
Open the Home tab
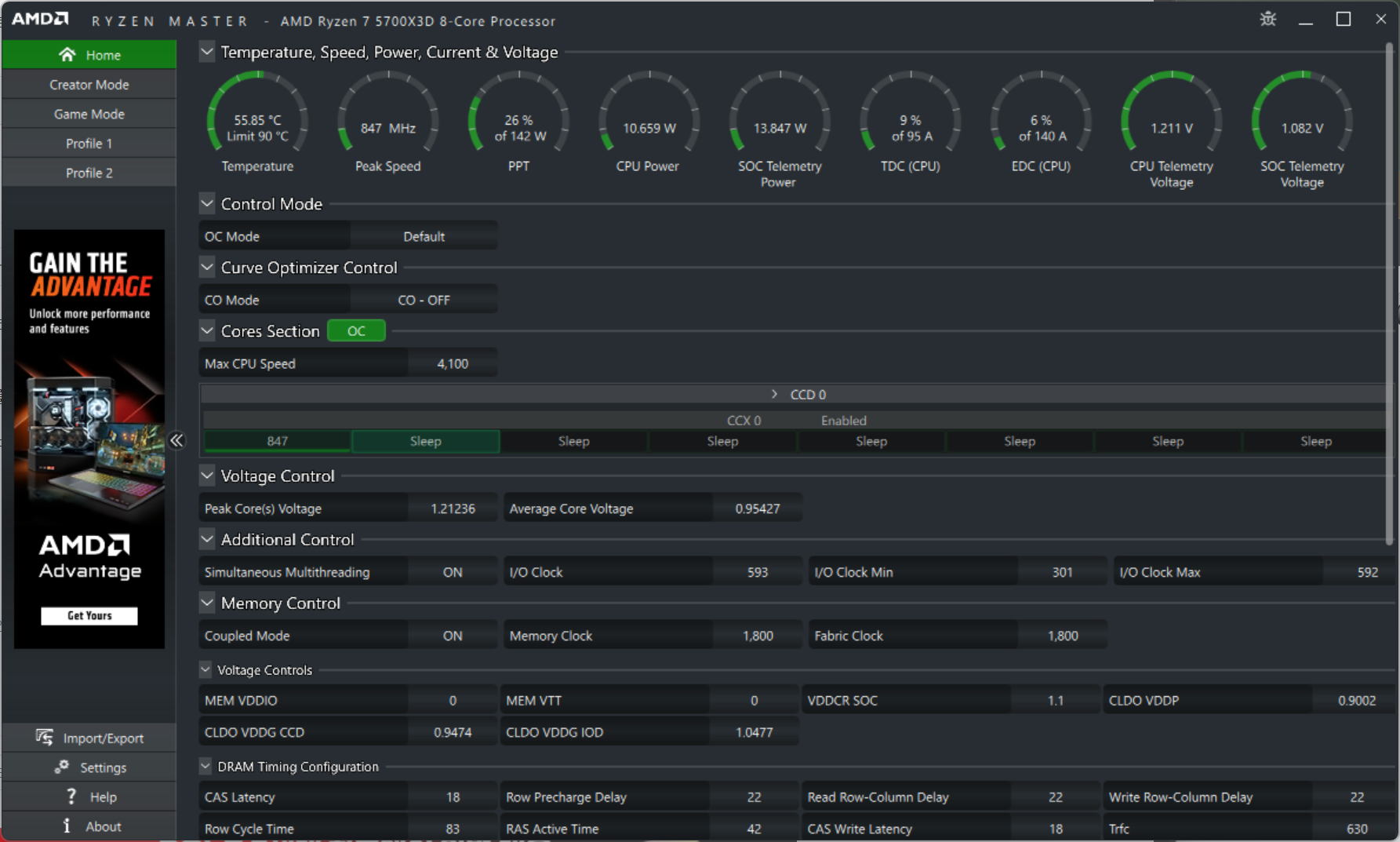(x=89, y=54)
